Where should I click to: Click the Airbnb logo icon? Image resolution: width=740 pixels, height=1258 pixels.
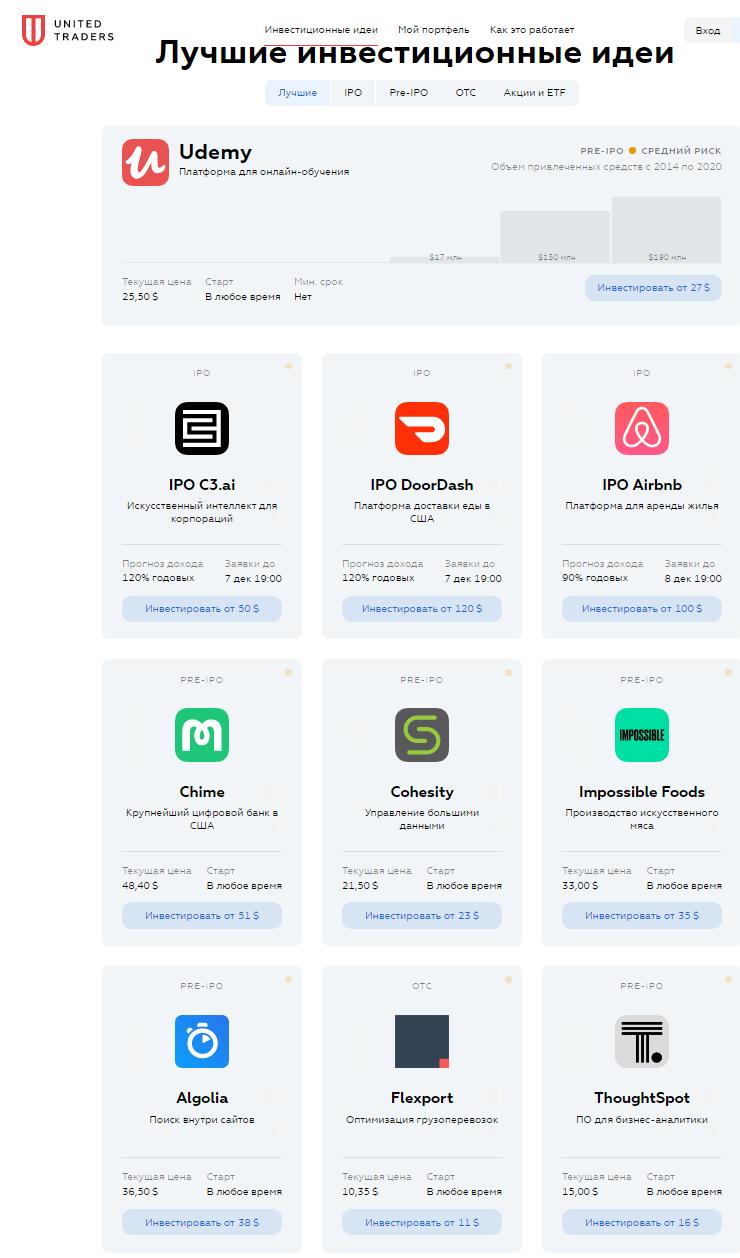[641, 428]
